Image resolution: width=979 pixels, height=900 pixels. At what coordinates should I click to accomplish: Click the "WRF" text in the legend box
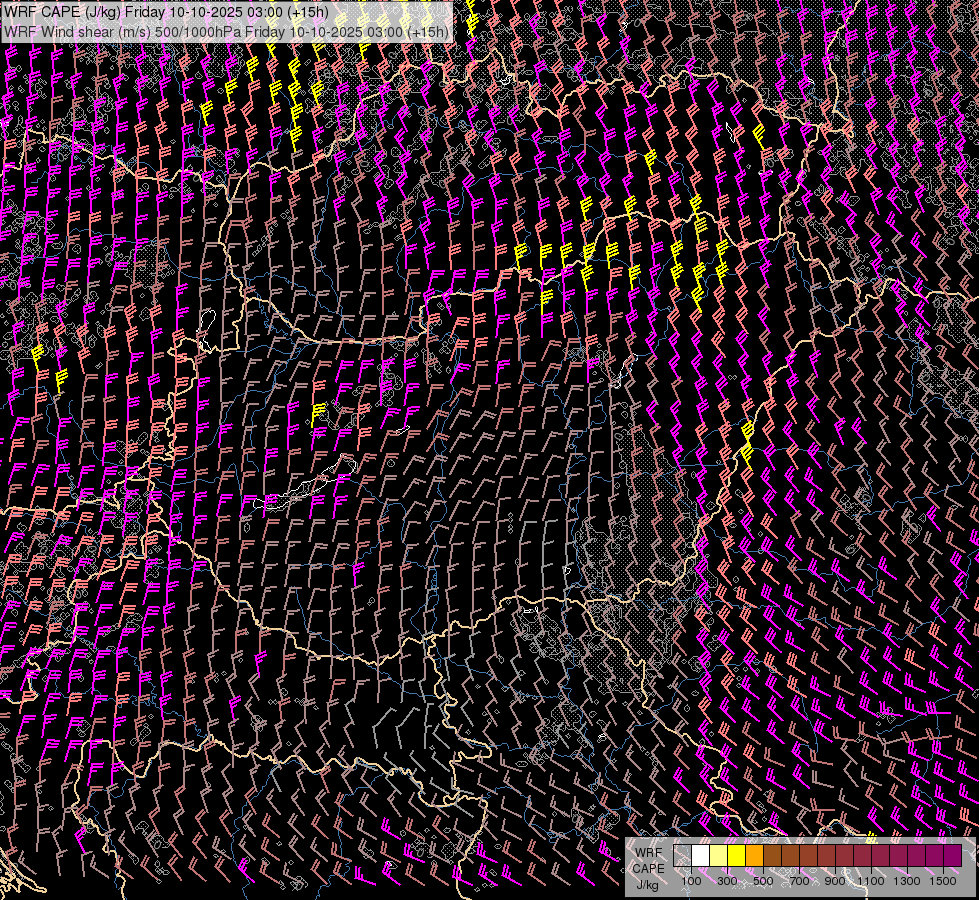tap(647, 852)
